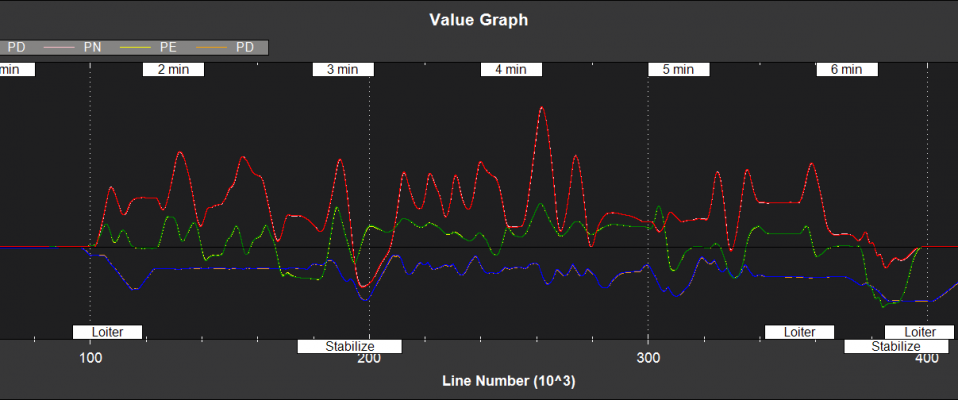Click the 5 min time marker
Image resolution: width=958 pixels, height=400 pixels.
[678, 70]
